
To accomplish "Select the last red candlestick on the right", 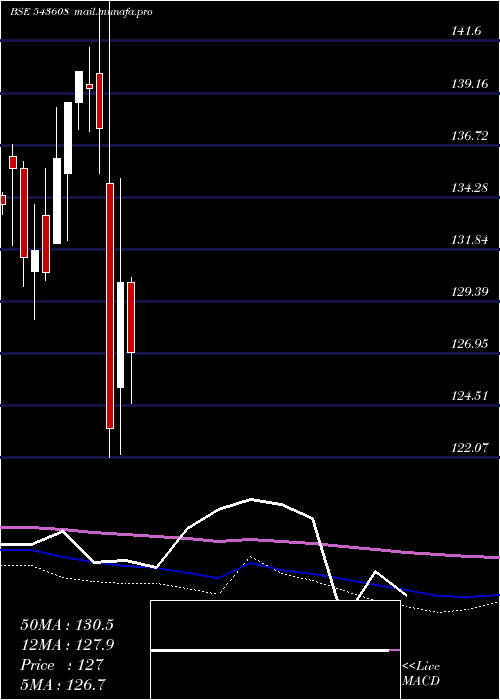I will click(x=131, y=317).
